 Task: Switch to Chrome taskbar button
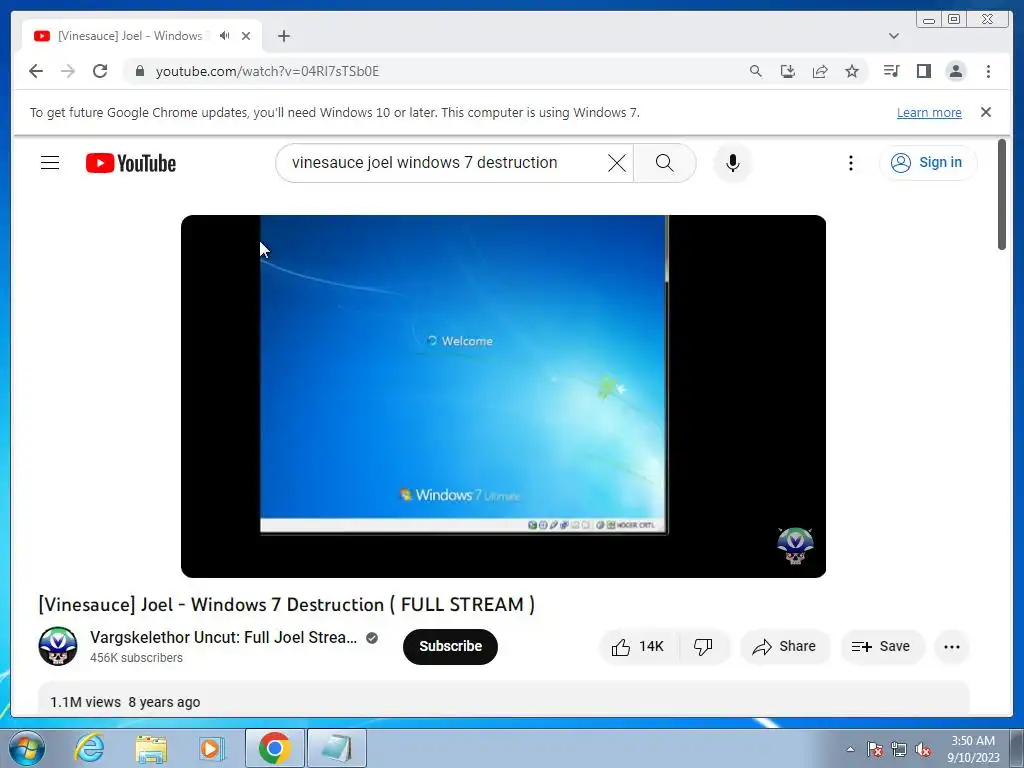click(x=274, y=748)
